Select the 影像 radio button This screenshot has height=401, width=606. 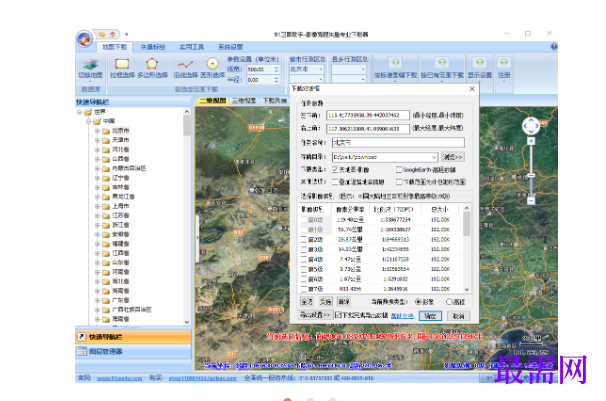[x=418, y=302]
